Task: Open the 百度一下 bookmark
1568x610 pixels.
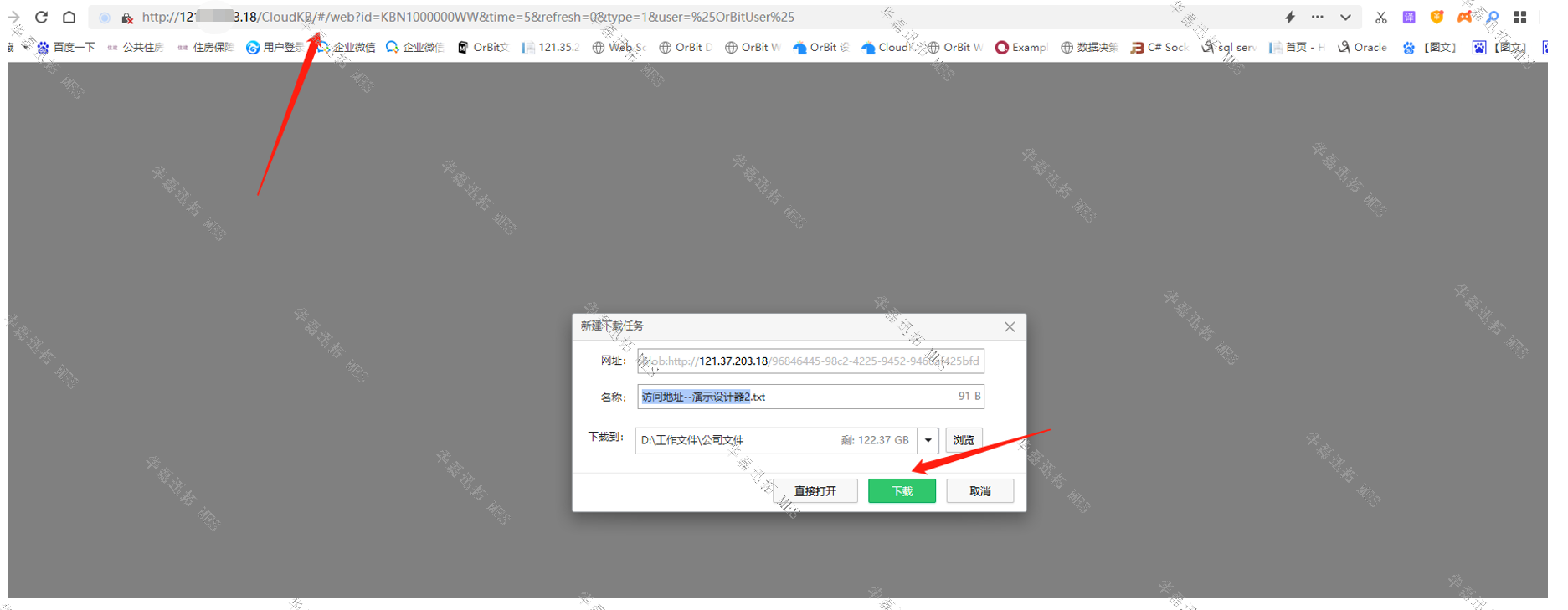Action: pyautogui.click(x=66, y=48)
